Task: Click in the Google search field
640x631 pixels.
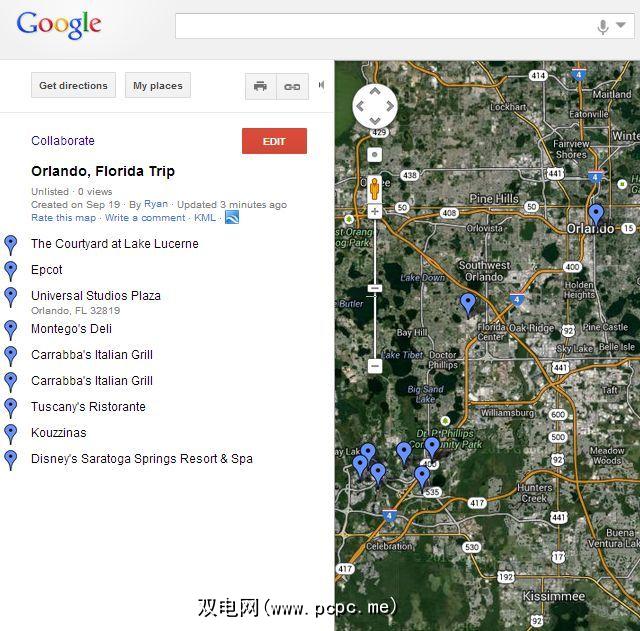Action: point(384,26)
